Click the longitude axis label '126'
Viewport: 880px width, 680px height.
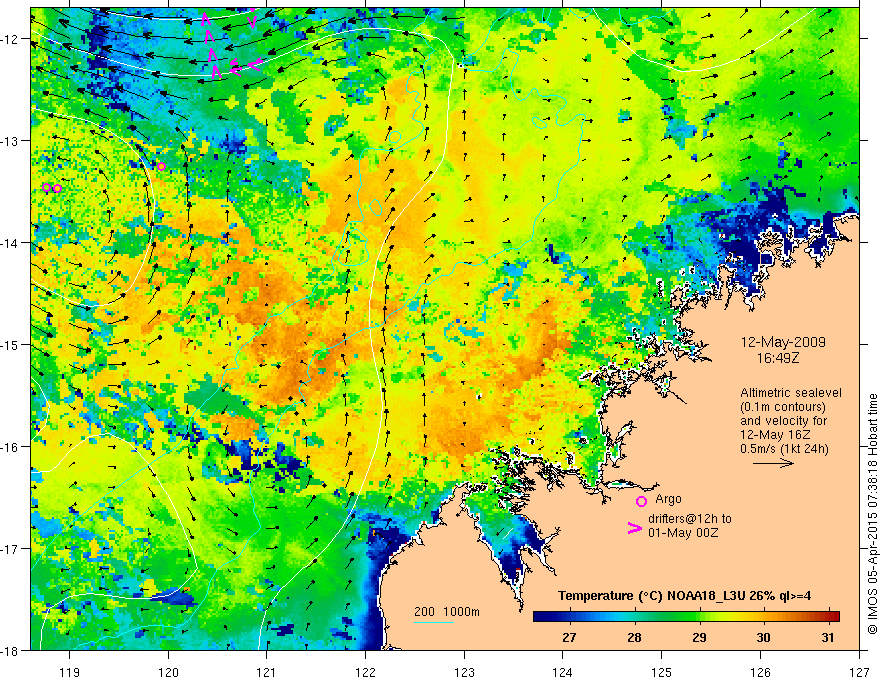pyautogui.click(x=760, y=672)
